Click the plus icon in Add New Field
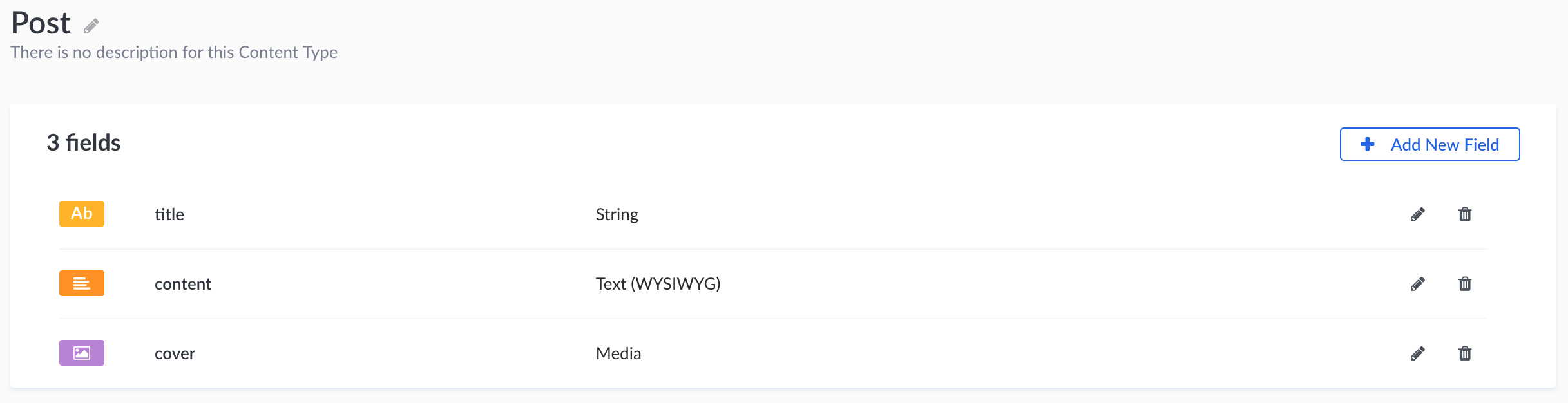The height and width of the screenshot is (403, 1568). 1367,144
